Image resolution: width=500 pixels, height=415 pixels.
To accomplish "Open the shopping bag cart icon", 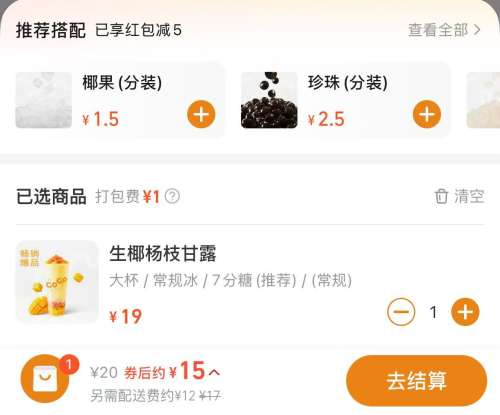I will pos(45,379).
